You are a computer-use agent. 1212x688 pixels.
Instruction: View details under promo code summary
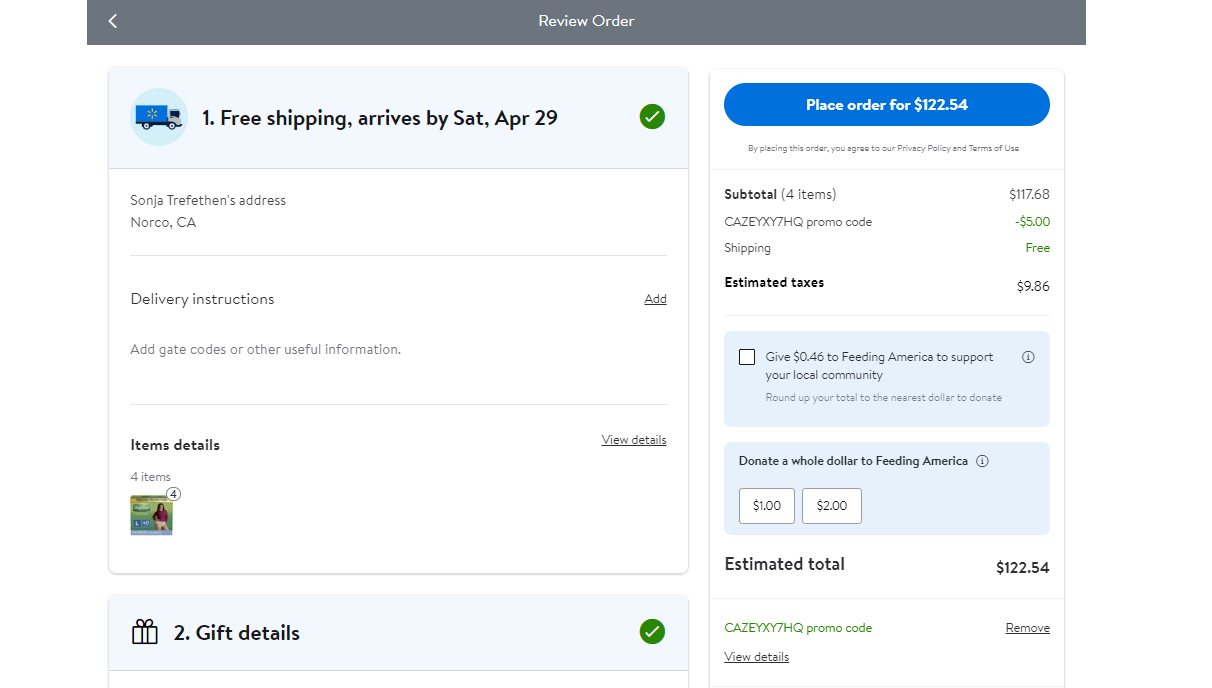[x=756, y=657]
